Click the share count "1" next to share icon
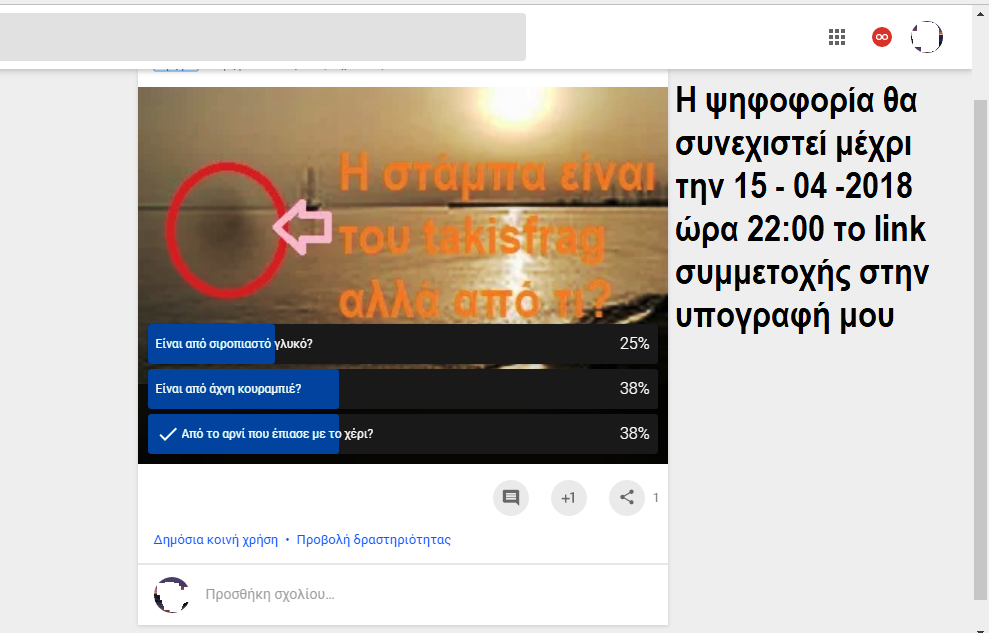This screenshot has height=633, width=989. tap(656, 498)
